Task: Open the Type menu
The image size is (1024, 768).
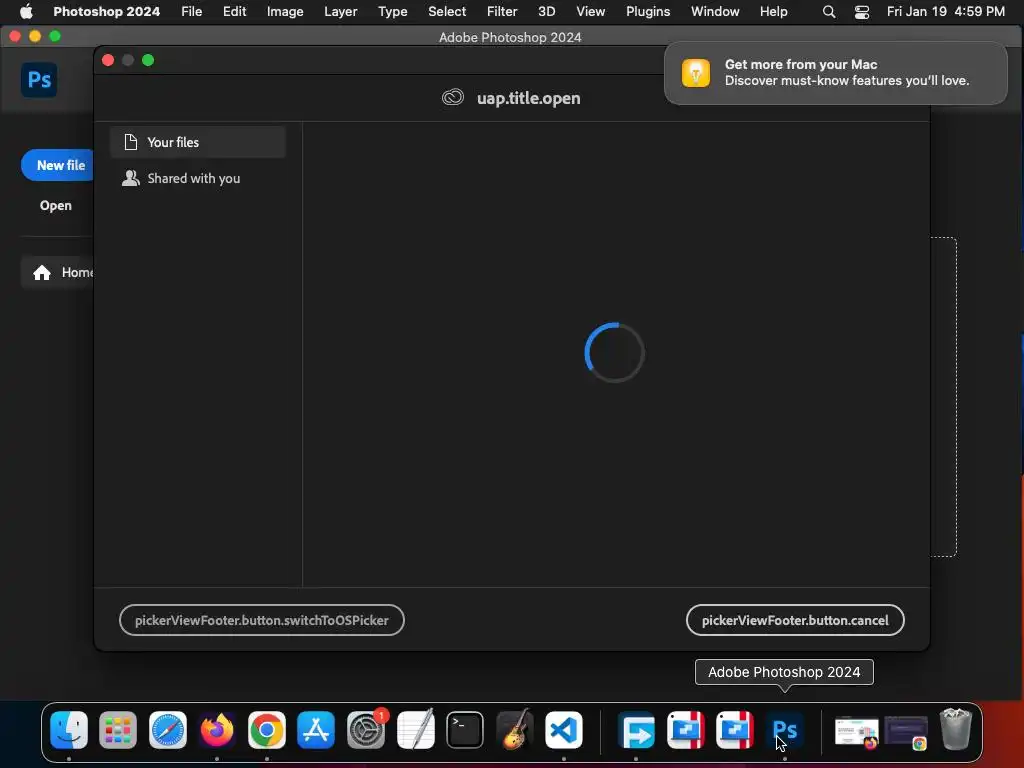Action: pyautogui.click(x=392, y=11)
